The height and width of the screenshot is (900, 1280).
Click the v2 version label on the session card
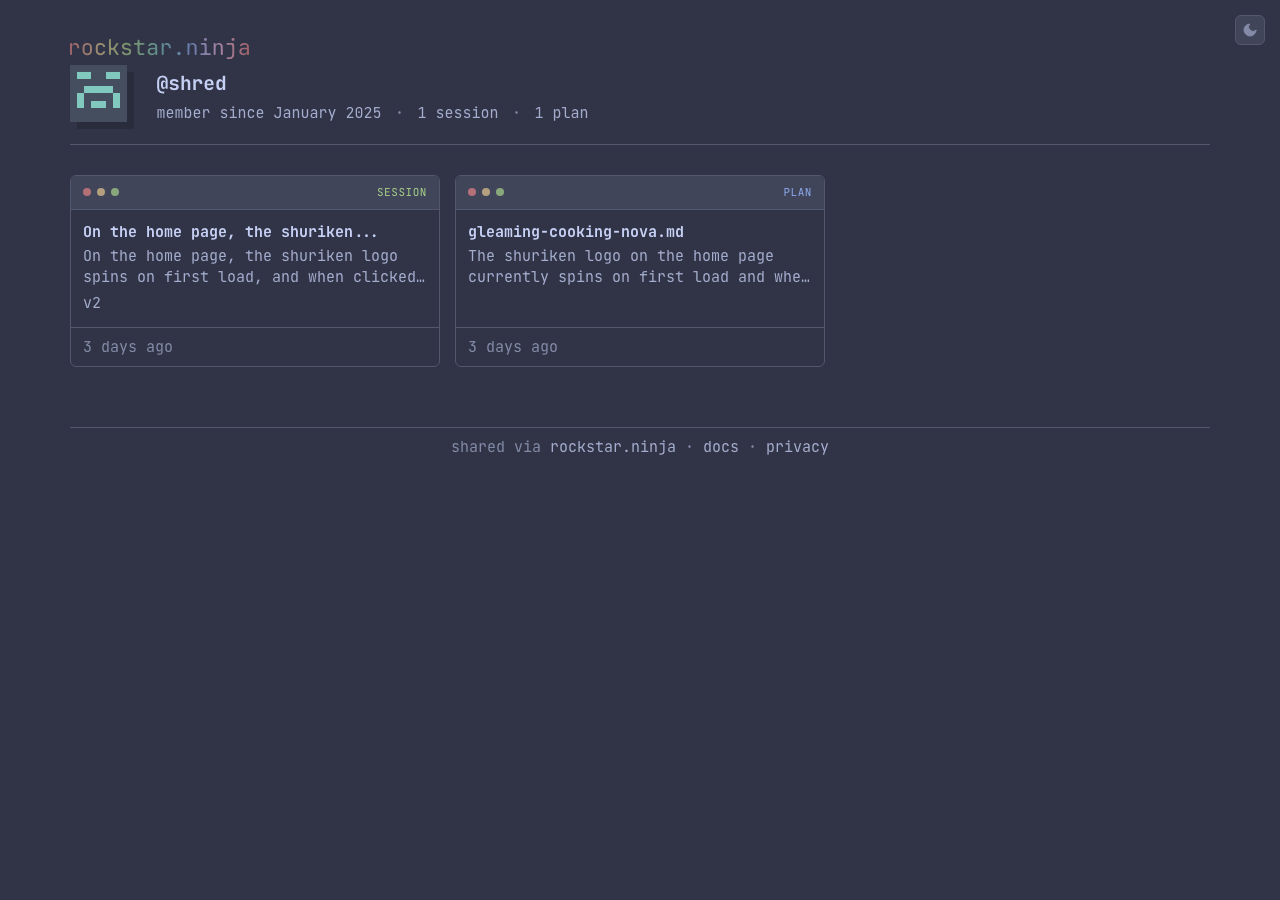tap(91, 303)
